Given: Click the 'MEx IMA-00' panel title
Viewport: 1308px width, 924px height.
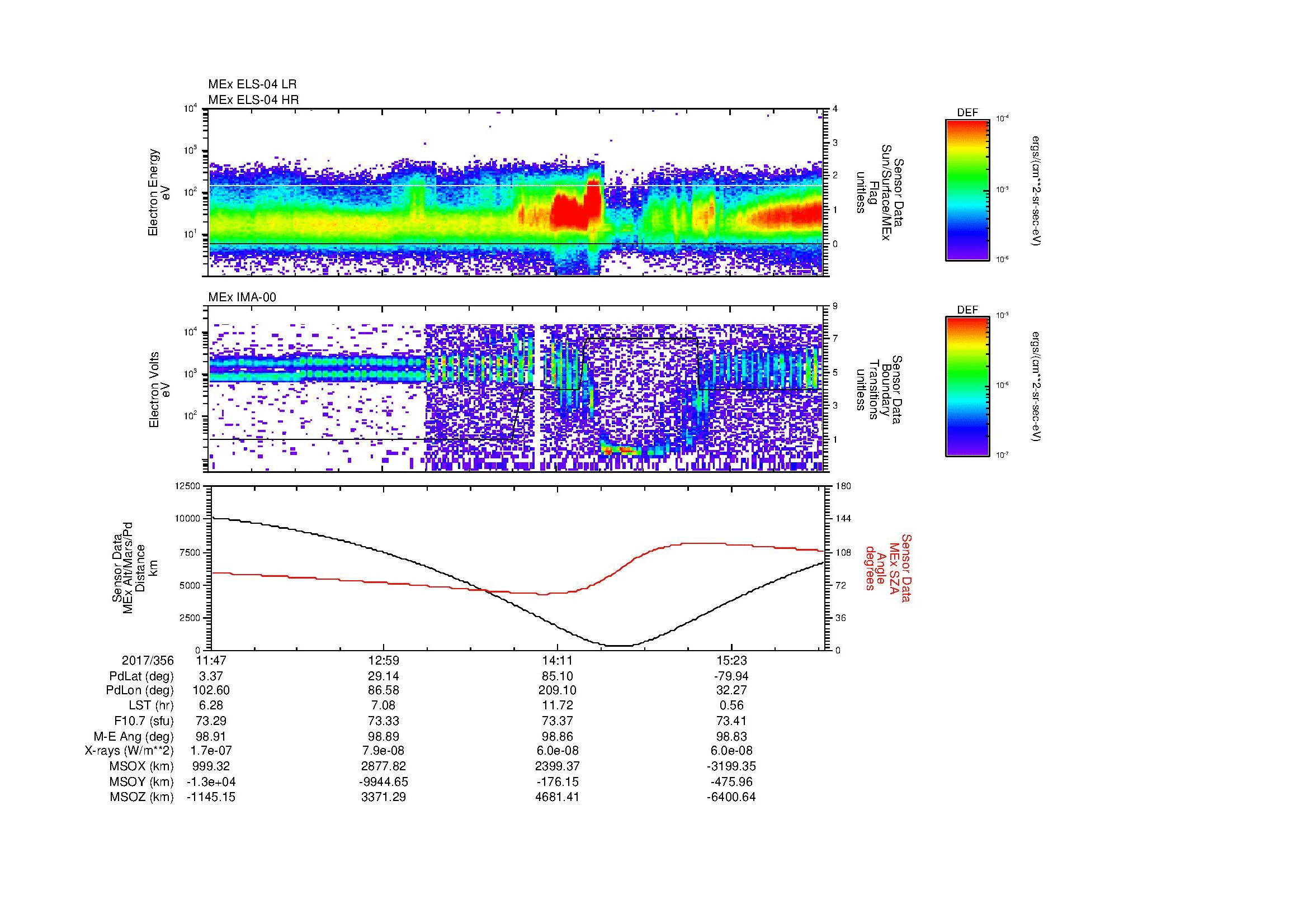Looking at the screenshot, I should (x=242, y=297).
